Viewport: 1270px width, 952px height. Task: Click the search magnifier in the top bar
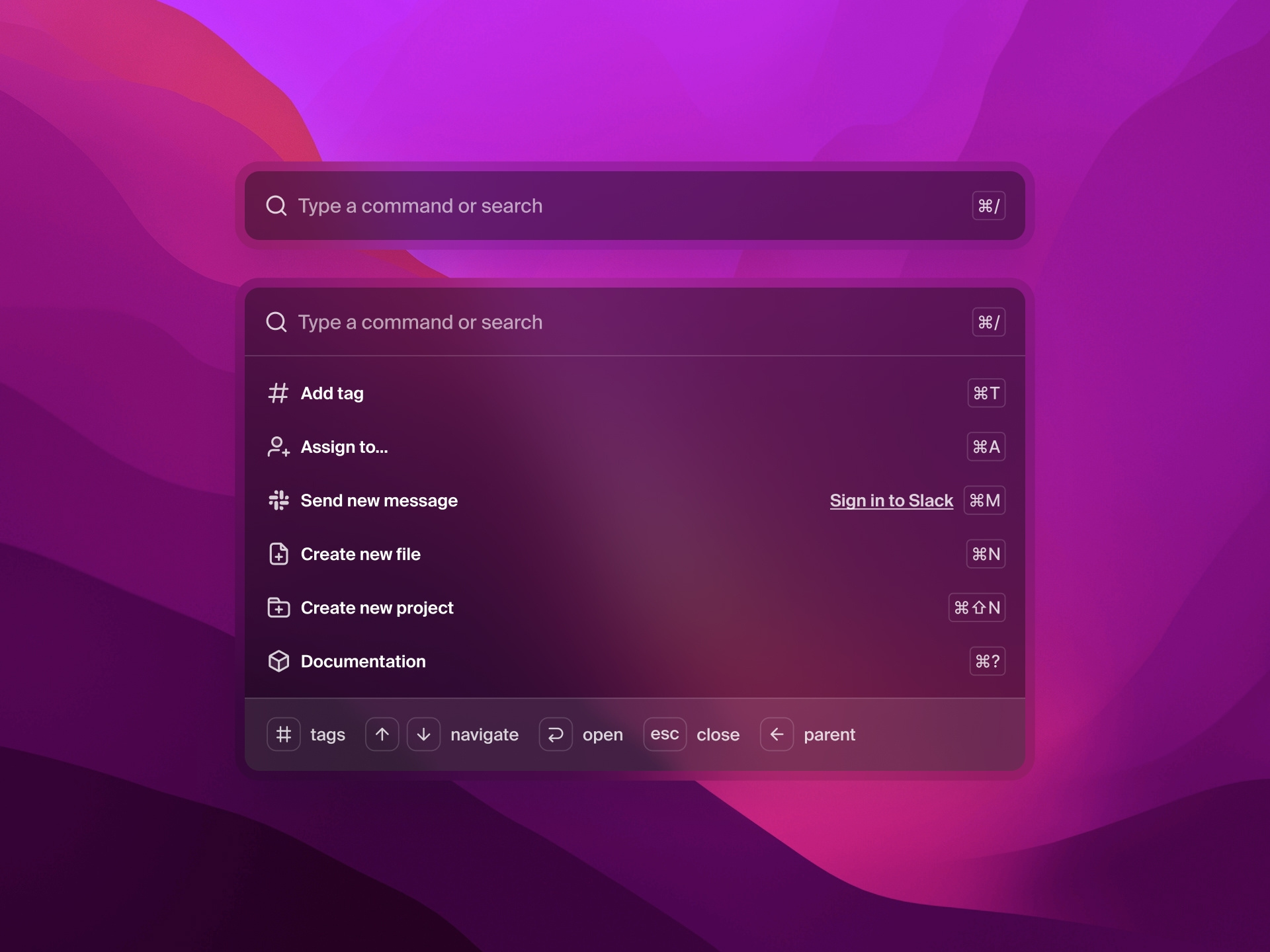point(276,206)
